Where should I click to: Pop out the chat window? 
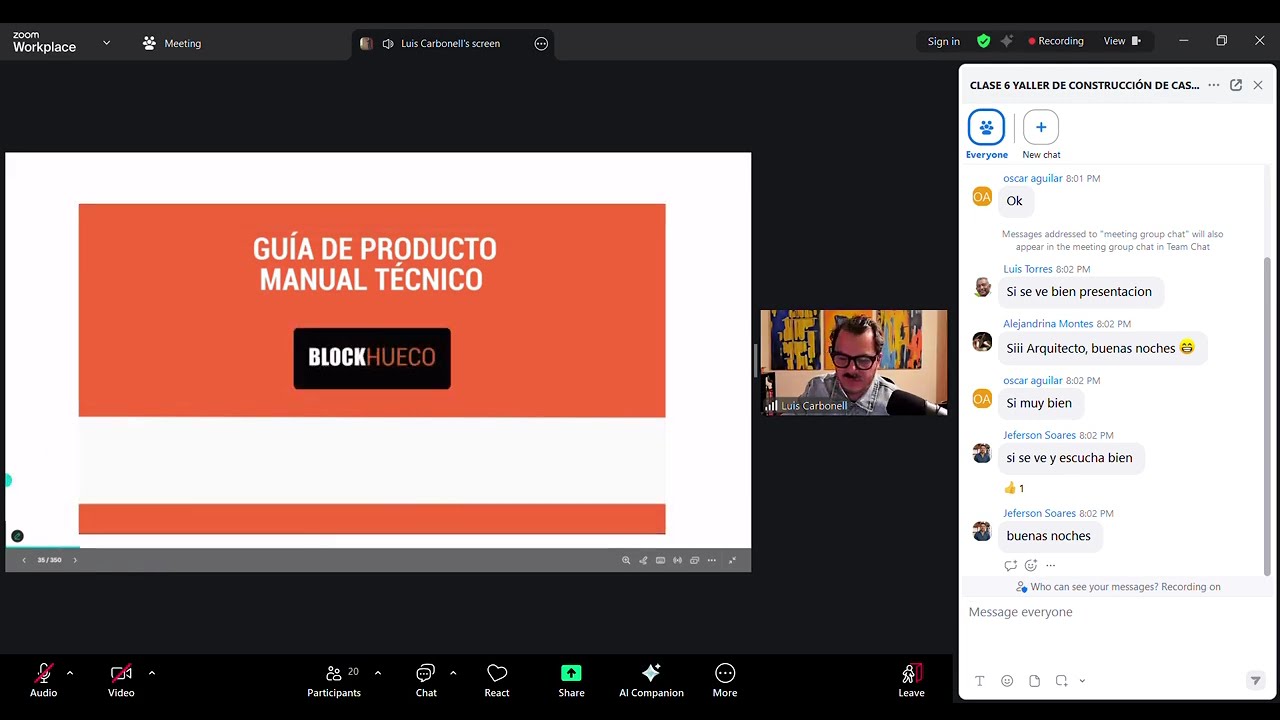(x=1236, y=85)
